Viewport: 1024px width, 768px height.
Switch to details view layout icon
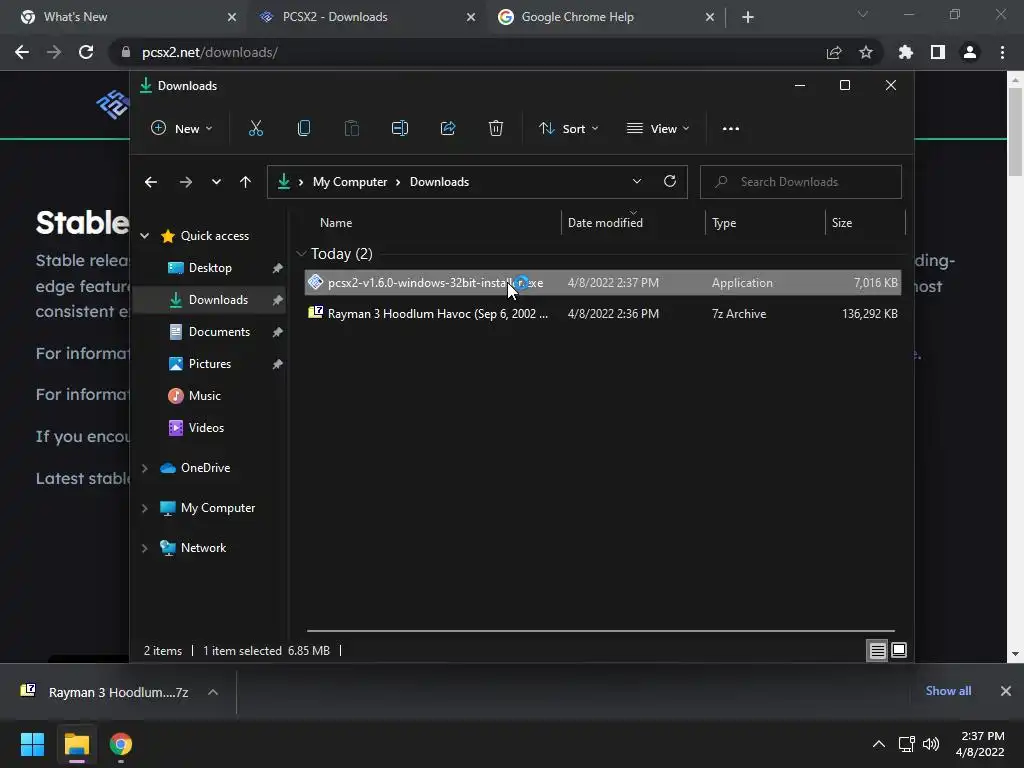tap(877, 650)
